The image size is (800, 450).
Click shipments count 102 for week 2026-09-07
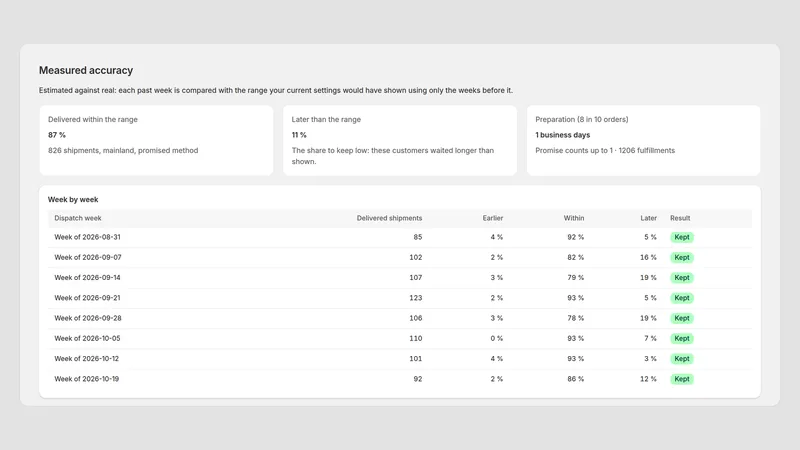416,258
